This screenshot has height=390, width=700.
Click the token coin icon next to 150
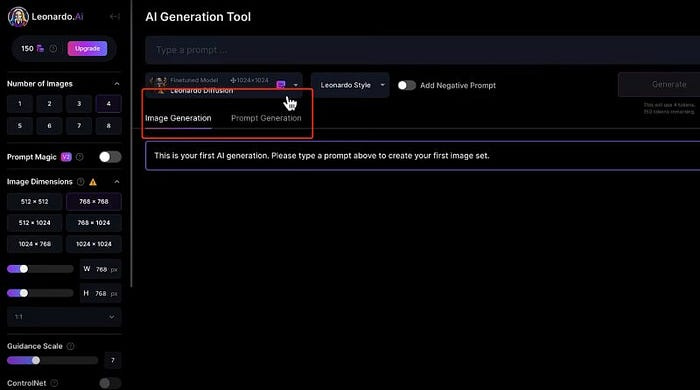[x=40, y=49]
